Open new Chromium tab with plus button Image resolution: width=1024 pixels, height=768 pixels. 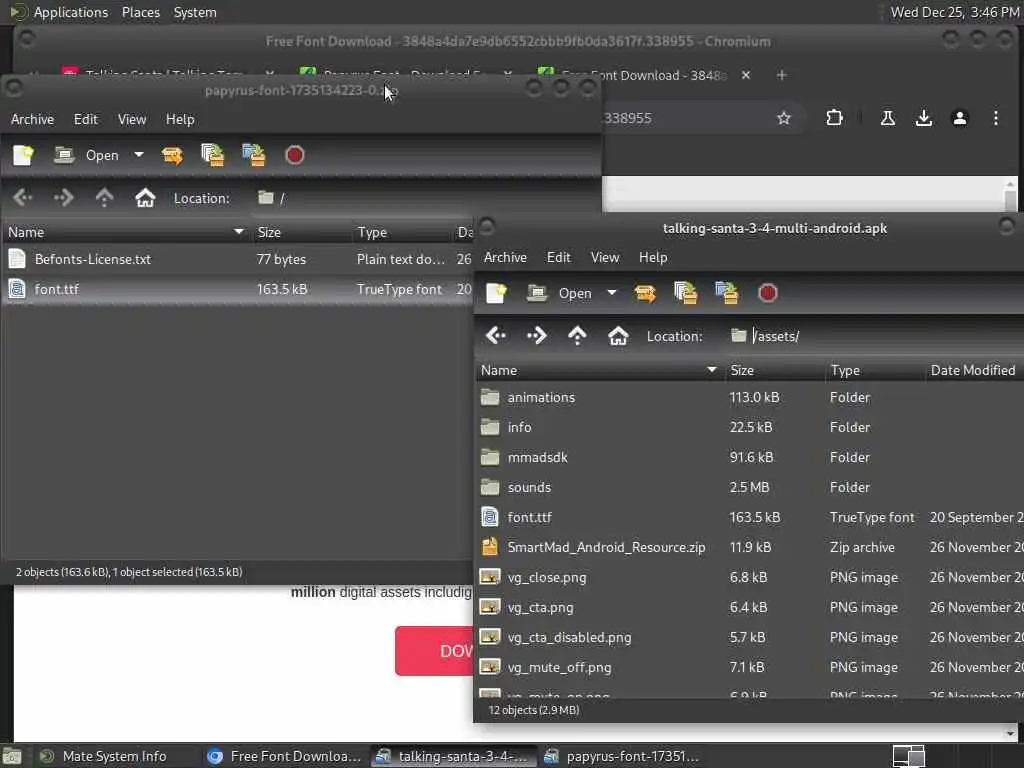click(782, 75)
